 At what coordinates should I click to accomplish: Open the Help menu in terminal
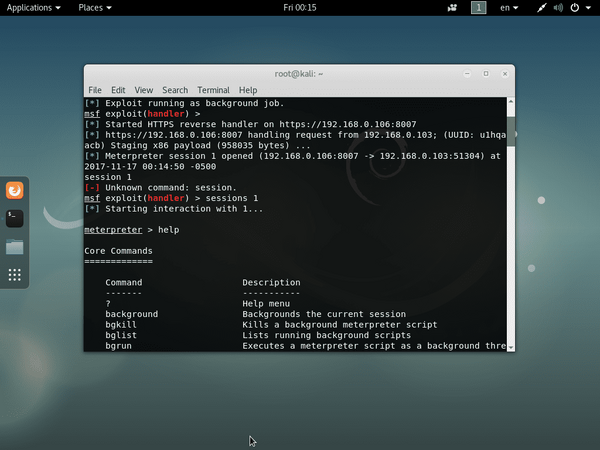point(248,90)
